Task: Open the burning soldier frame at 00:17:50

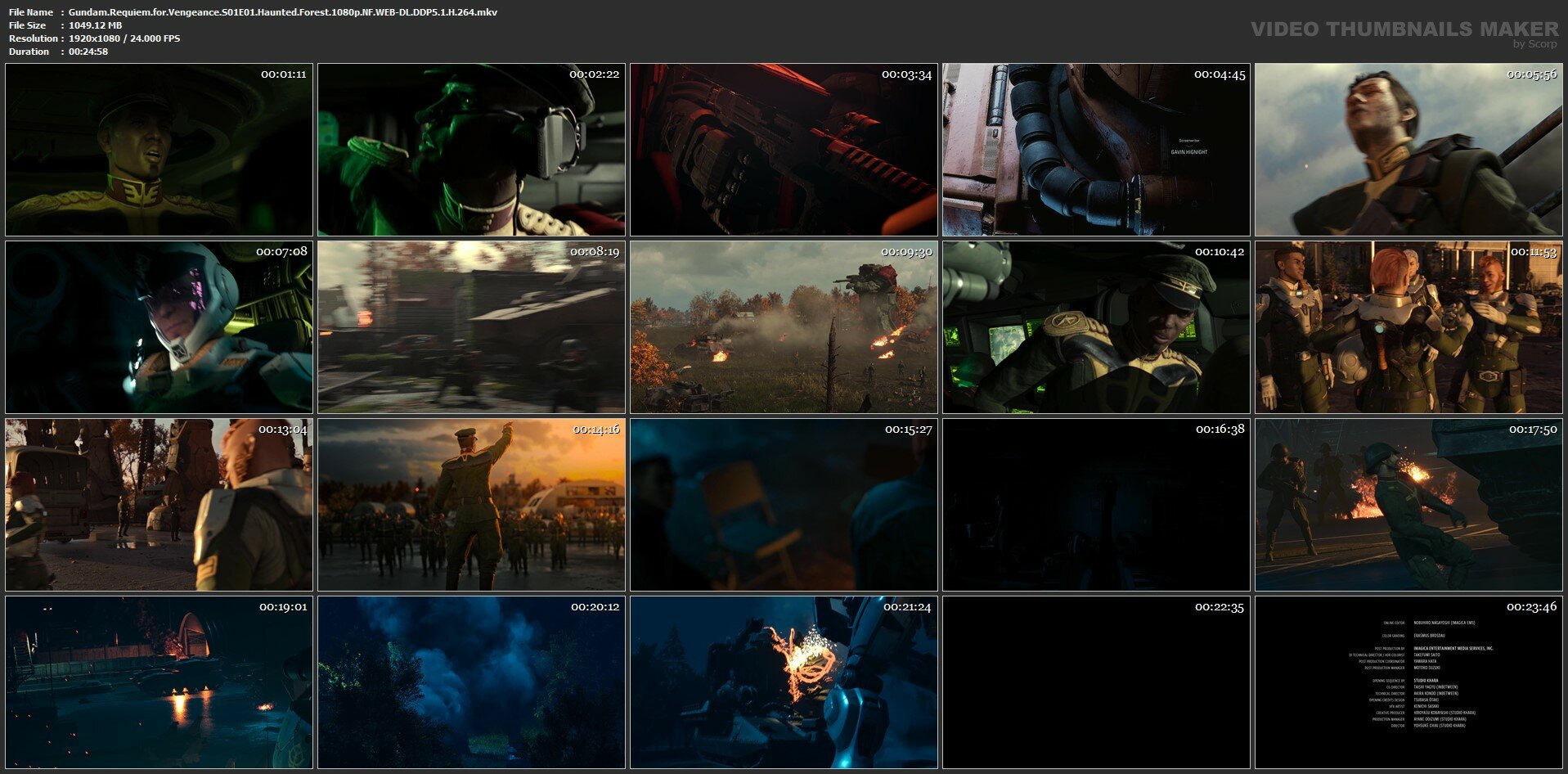Action: [1409, 505]
